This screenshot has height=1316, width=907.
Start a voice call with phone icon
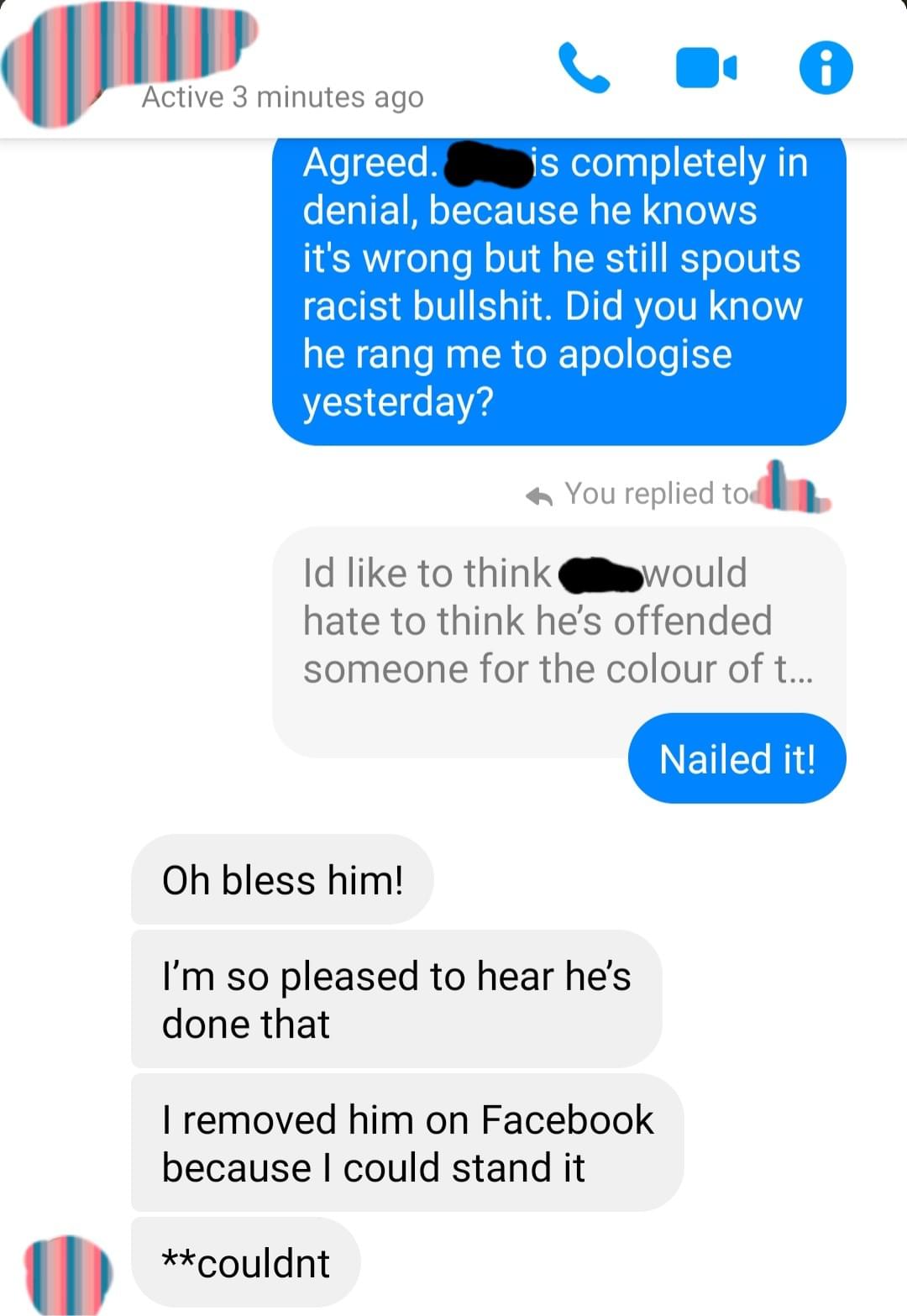584,67
